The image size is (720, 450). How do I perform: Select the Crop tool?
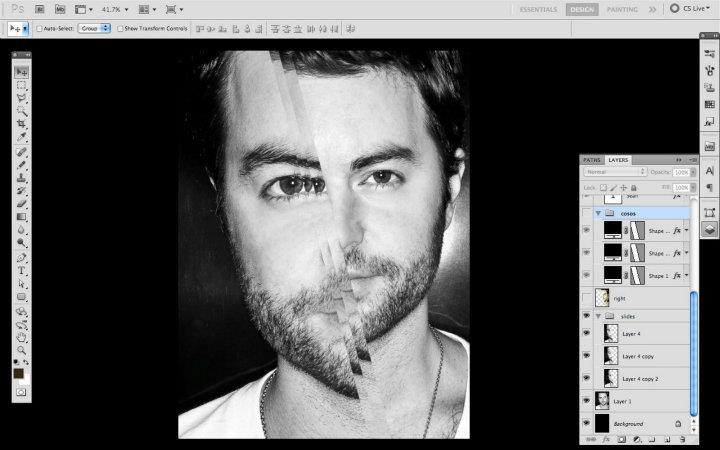pos(21,124)
